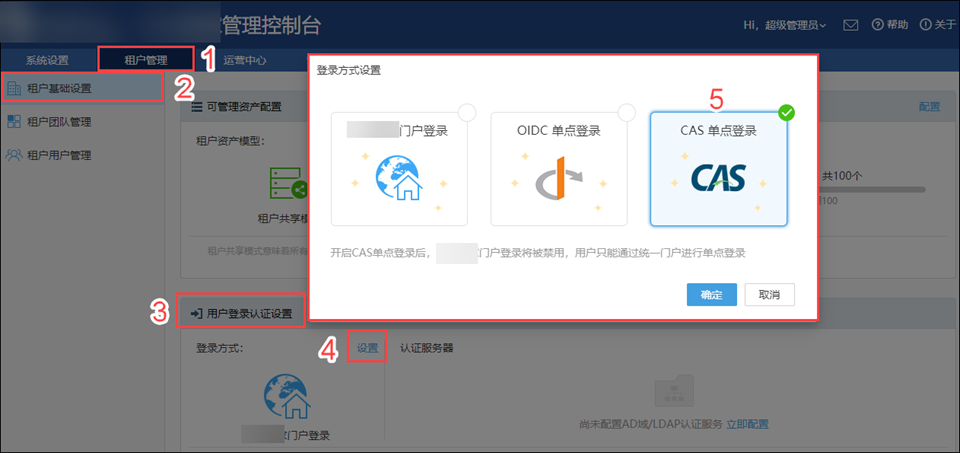The height and width of the screenshot is (453, 960).
Task: Click the 租户资产模型 label
Action: click(230, 141)
